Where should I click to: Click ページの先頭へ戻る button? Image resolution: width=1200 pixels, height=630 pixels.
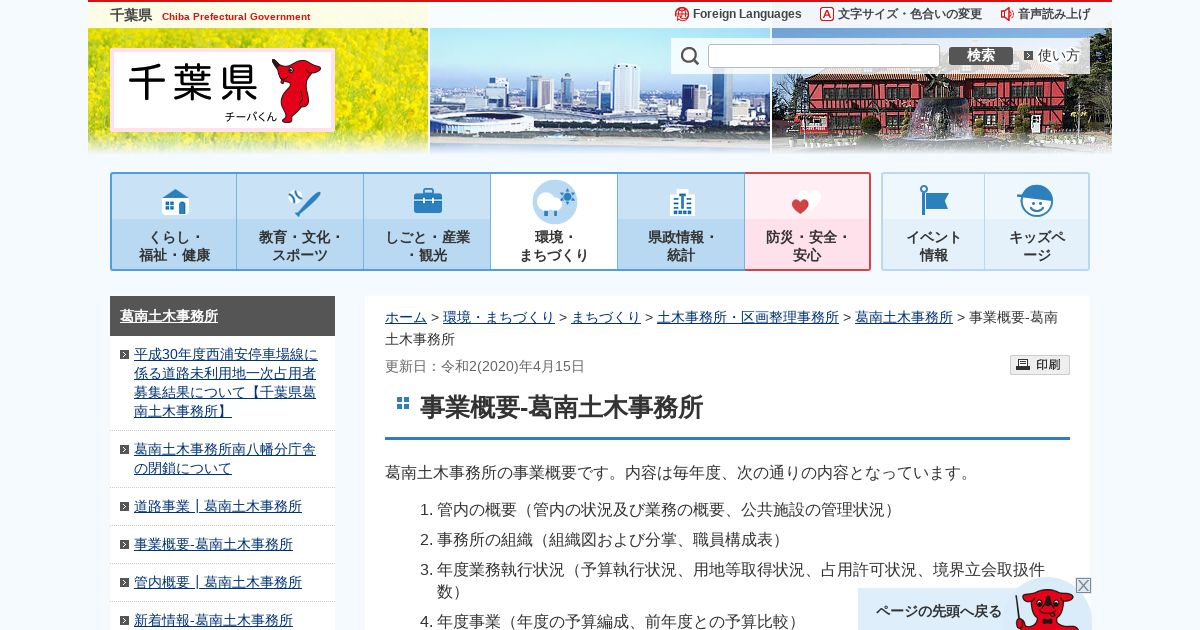938,611
